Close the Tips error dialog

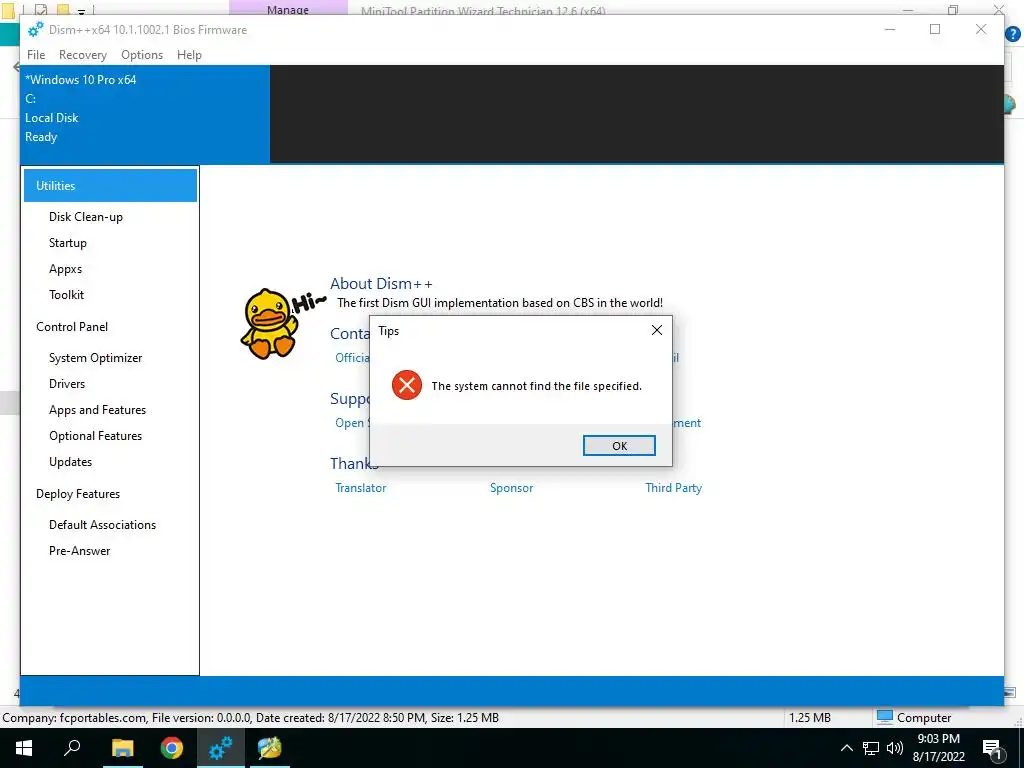656,330
